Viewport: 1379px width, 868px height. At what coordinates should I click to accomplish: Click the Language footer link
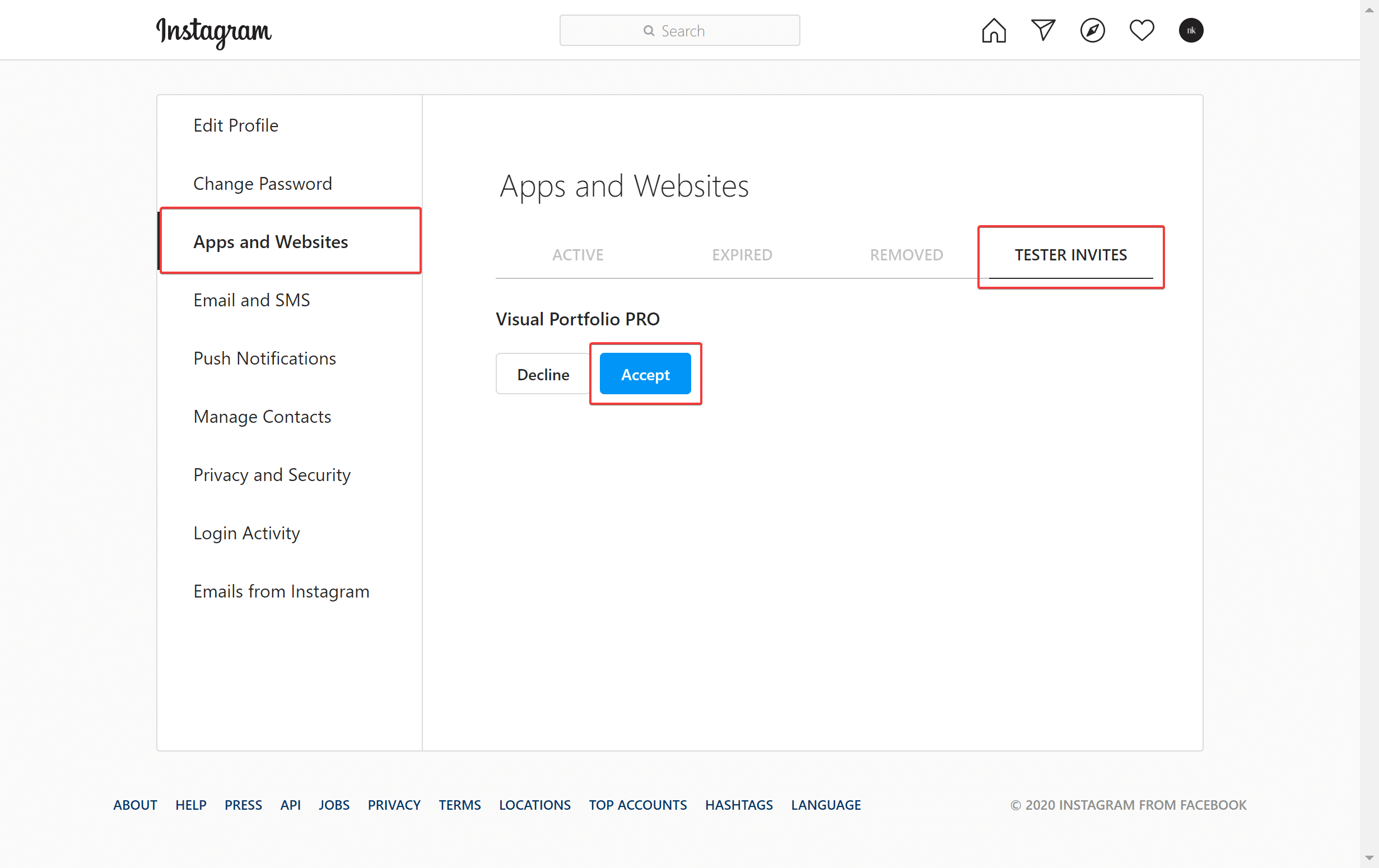click(825, 805)
